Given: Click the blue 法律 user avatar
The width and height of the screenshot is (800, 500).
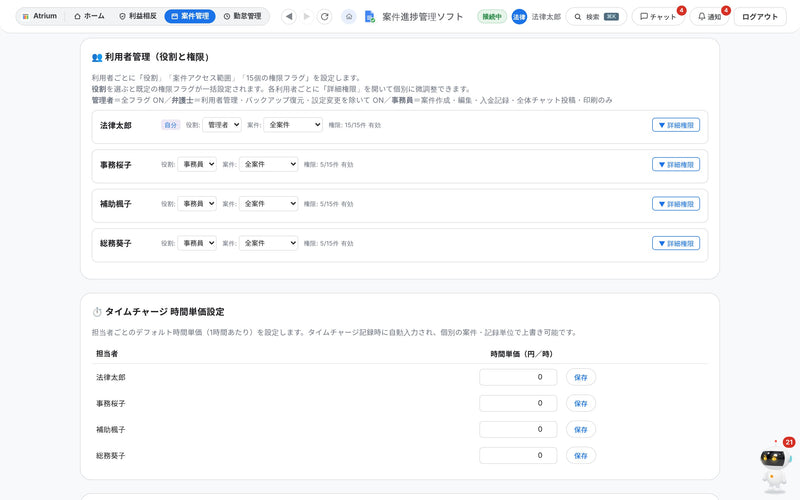Looking at the screenshot, I should coord(519,17).
